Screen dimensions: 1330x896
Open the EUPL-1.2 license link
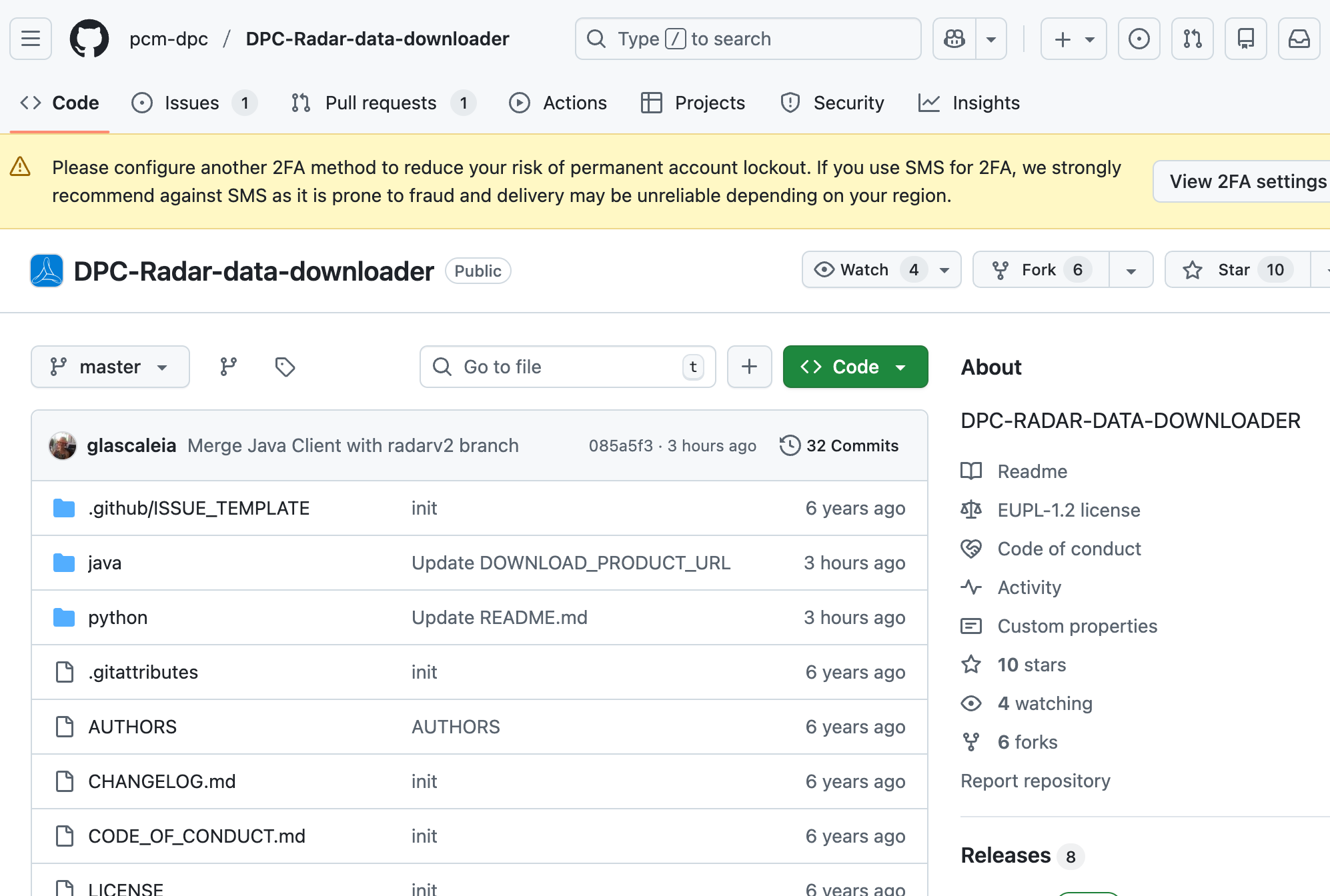click(1069, 510)
